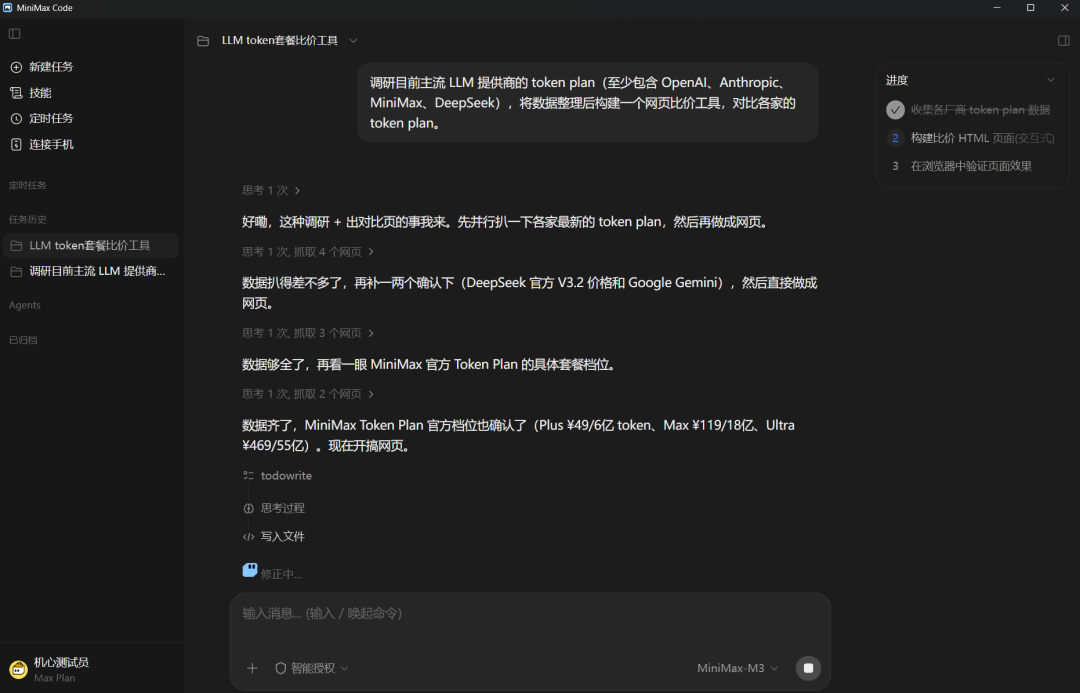Image resolution: width=1080 pixels, height=693 pixels.
Task: Expand 思考 1 次, 抓取 4 个网页
Action: (x=308, y=251)
